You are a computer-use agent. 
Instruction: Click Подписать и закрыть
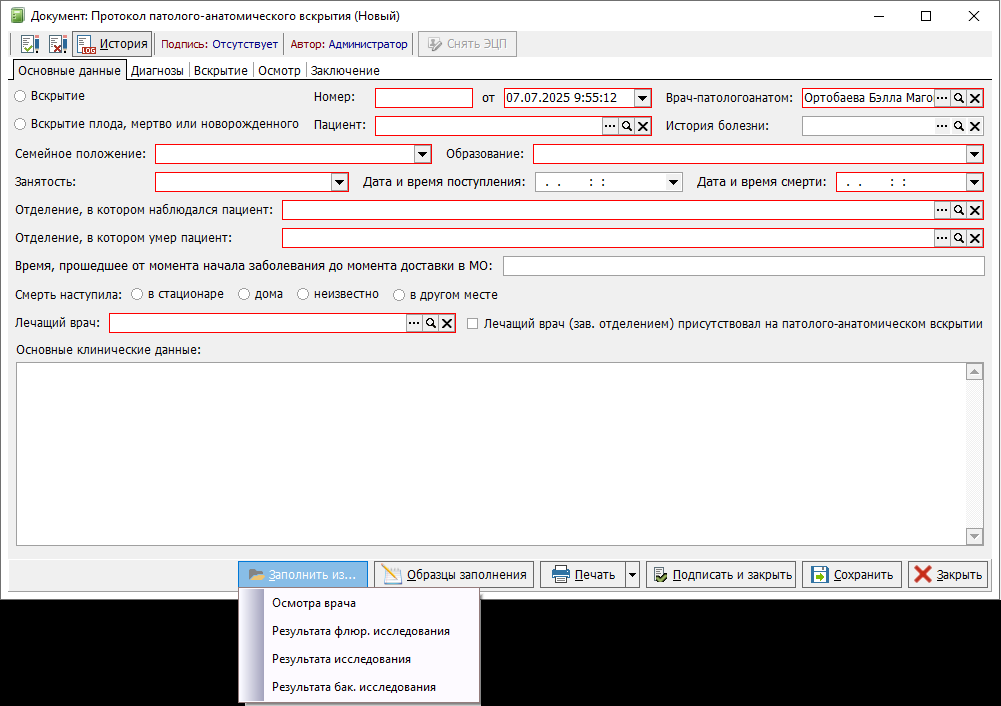click(x=721, y=575)
